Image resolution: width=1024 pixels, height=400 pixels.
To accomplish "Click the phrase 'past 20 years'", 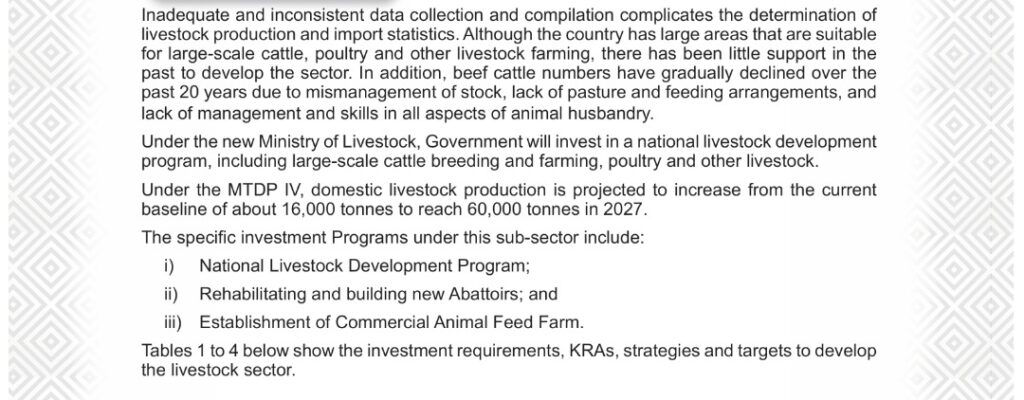I will coord(195,93).
